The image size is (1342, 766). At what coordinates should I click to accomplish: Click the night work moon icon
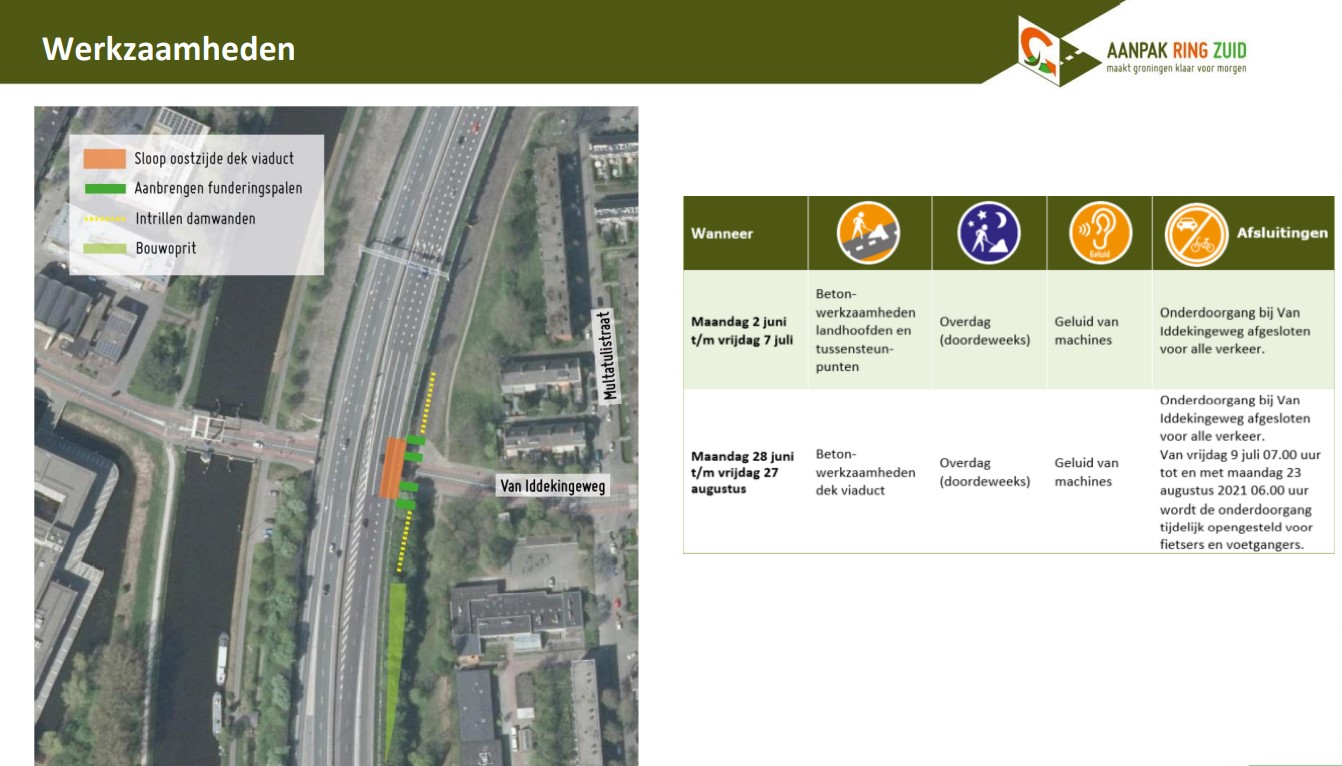pos(989,233)
